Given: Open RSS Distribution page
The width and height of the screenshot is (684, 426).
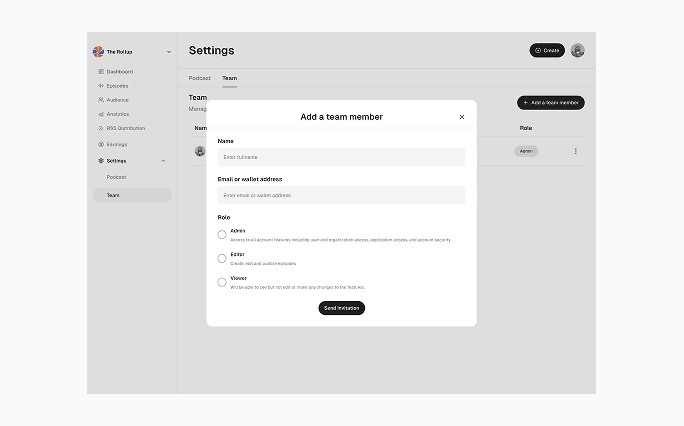Looking at the screenshot, I should pos(125,128).
